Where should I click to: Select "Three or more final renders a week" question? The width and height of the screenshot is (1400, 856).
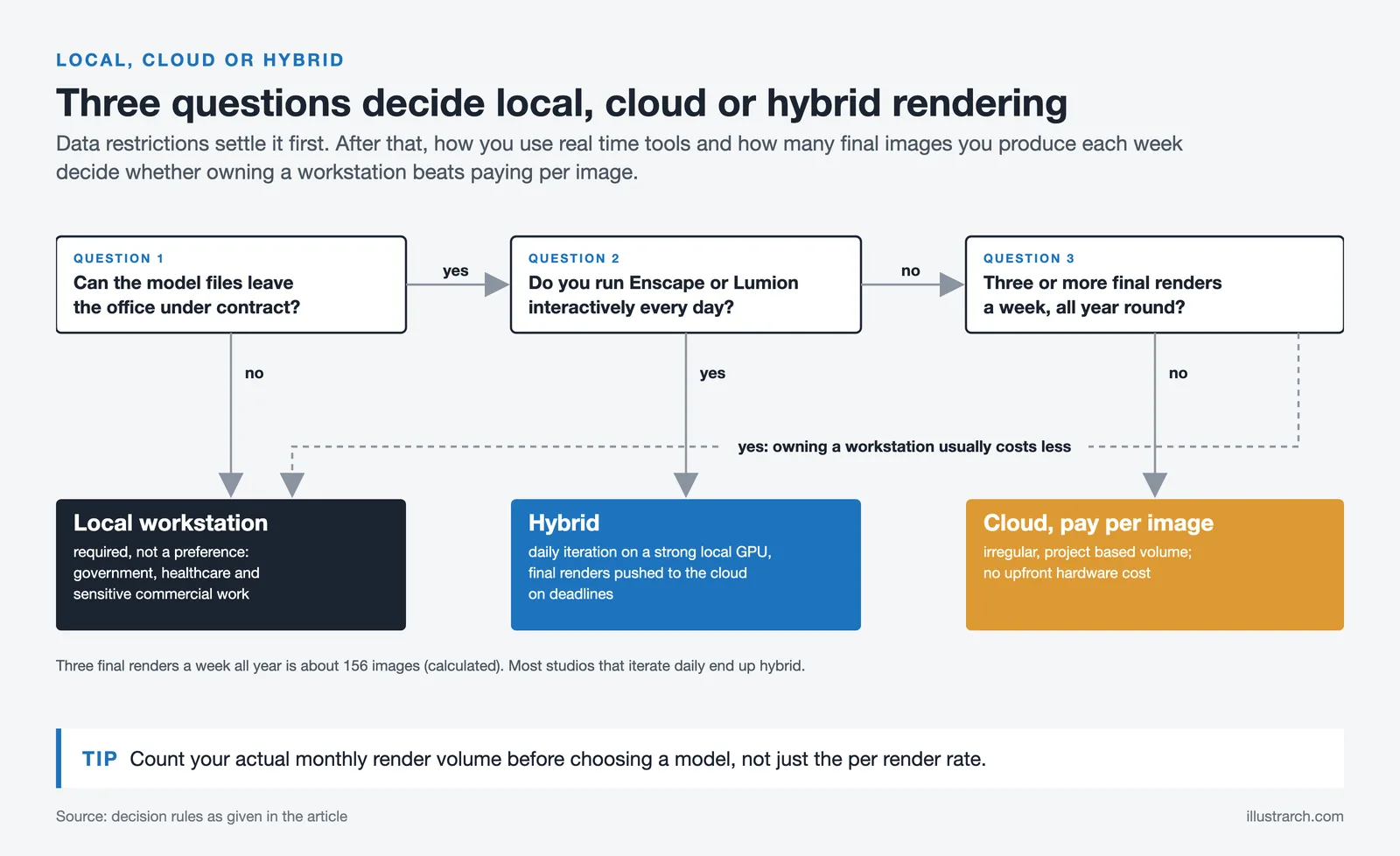(1102, 295)
